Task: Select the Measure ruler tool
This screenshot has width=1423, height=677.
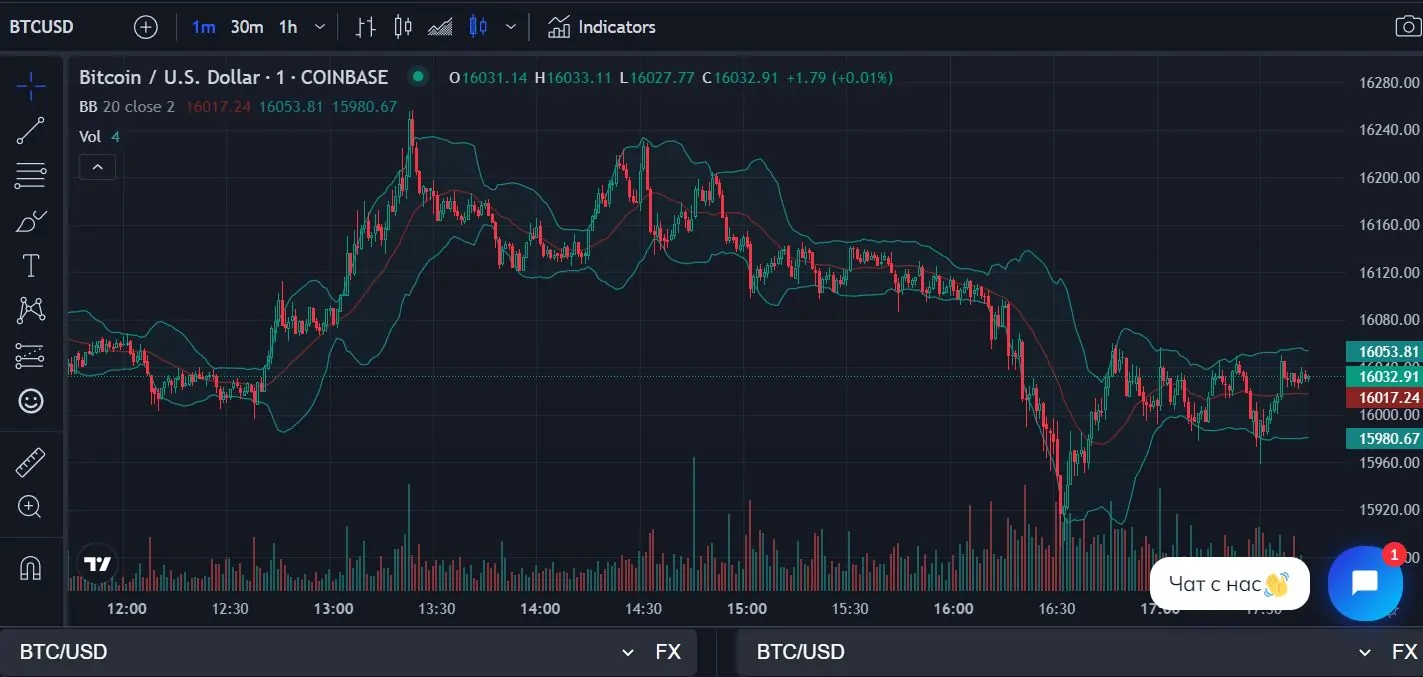Action: tap(31, 462)
